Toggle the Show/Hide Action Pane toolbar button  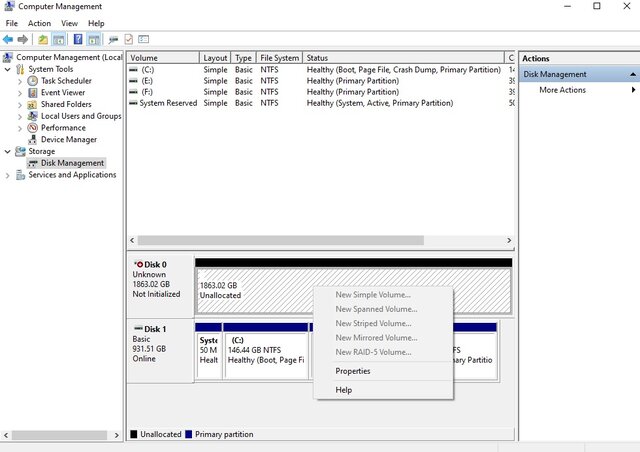coord(94,39)
